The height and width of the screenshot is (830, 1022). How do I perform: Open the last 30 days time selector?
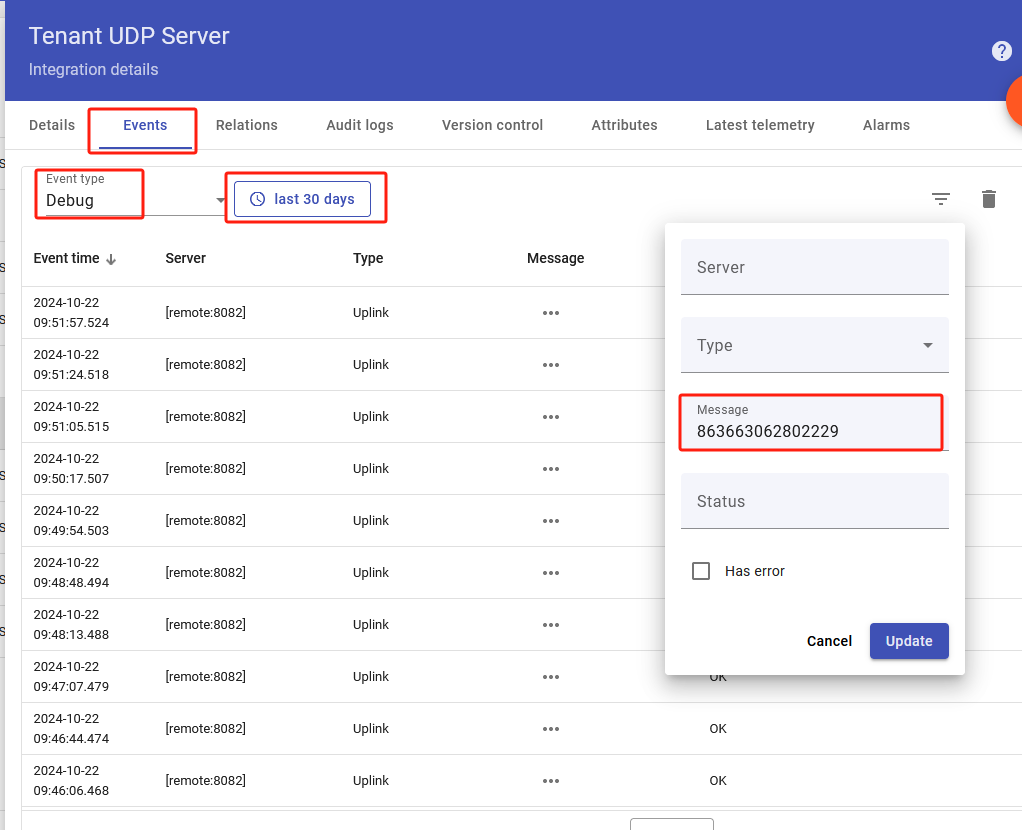pos(302,199)
